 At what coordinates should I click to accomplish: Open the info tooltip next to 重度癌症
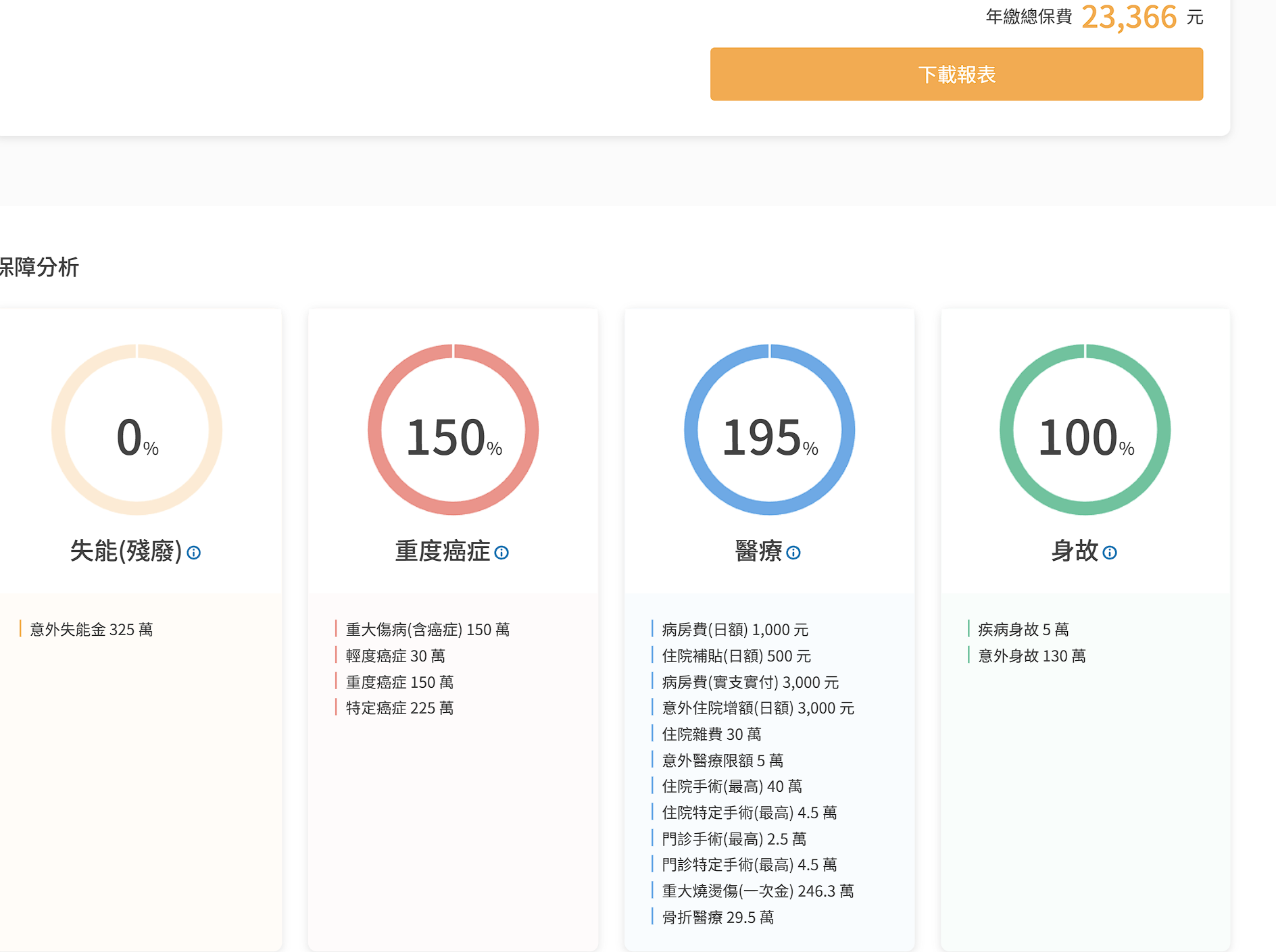(501, 553)
